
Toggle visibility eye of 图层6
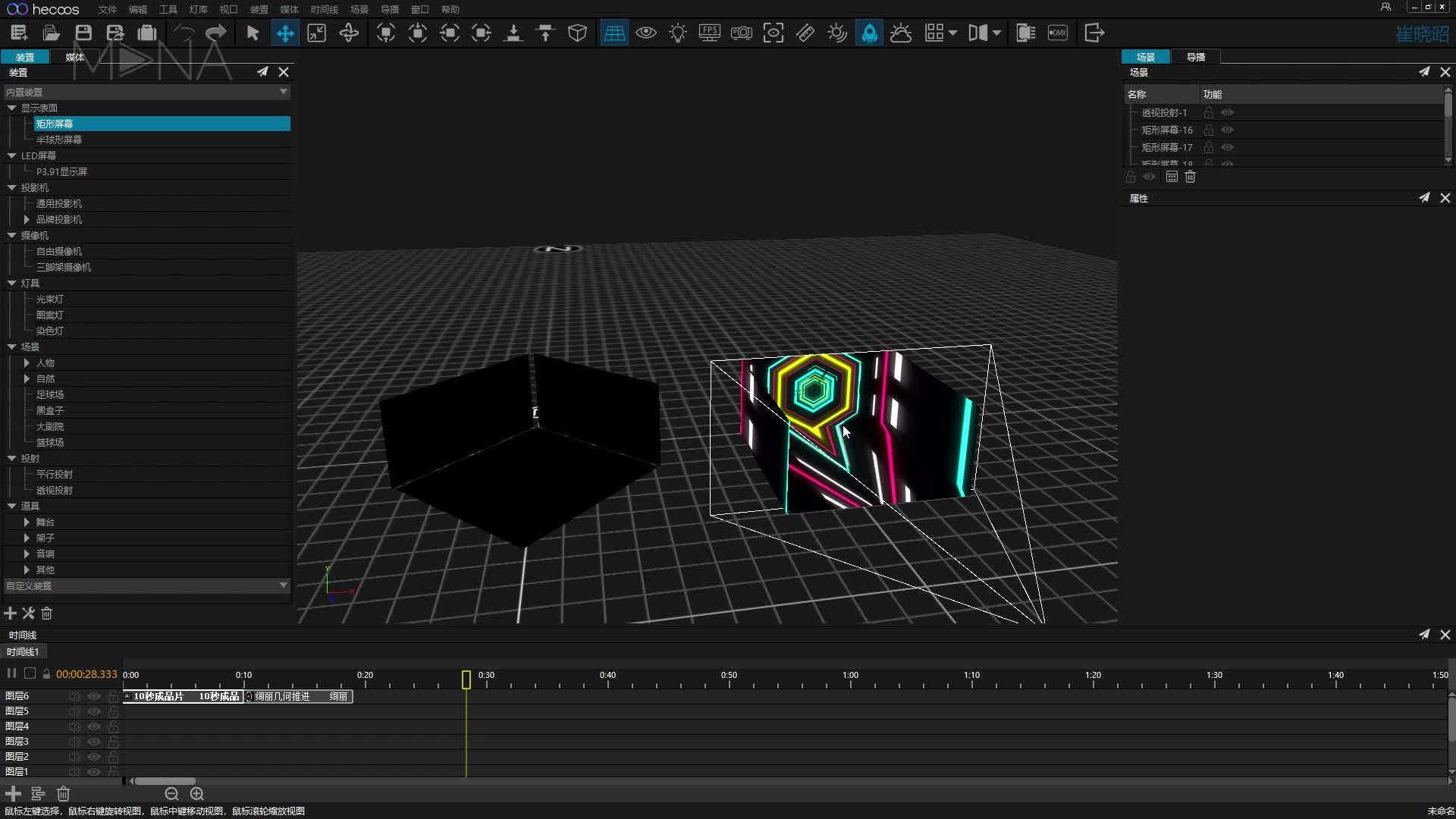click(94, 696)
